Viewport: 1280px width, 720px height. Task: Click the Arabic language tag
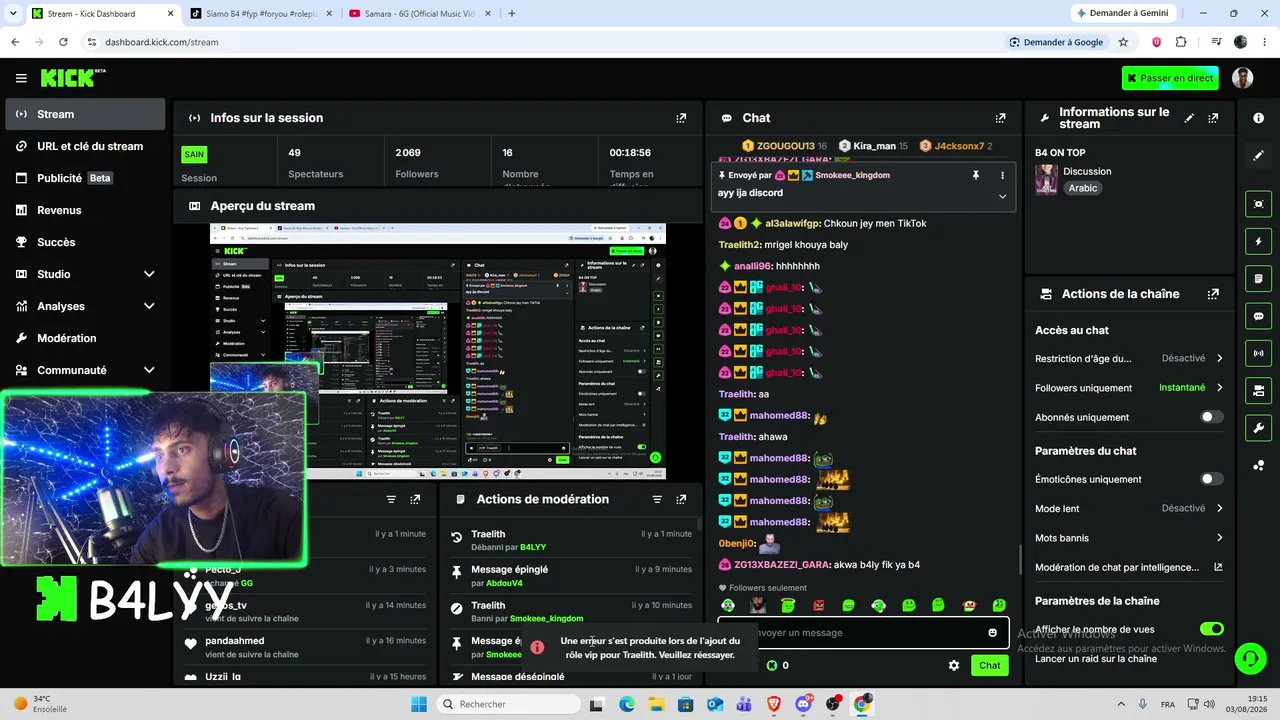1083,188
